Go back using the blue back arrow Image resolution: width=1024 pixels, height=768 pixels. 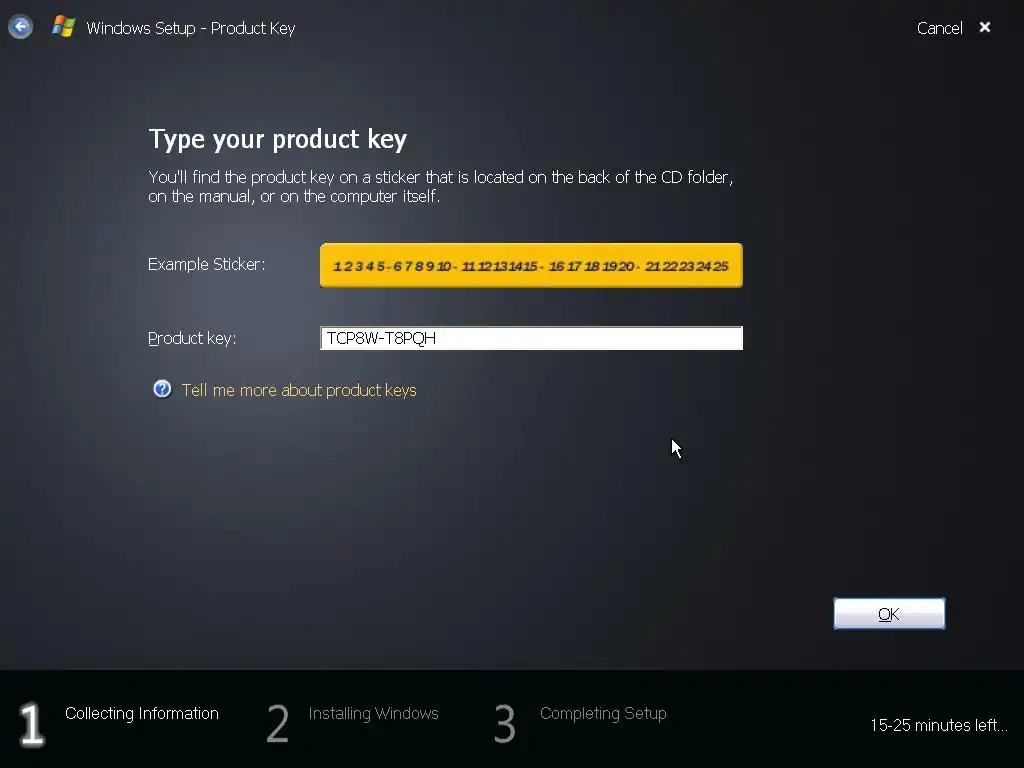20,27
